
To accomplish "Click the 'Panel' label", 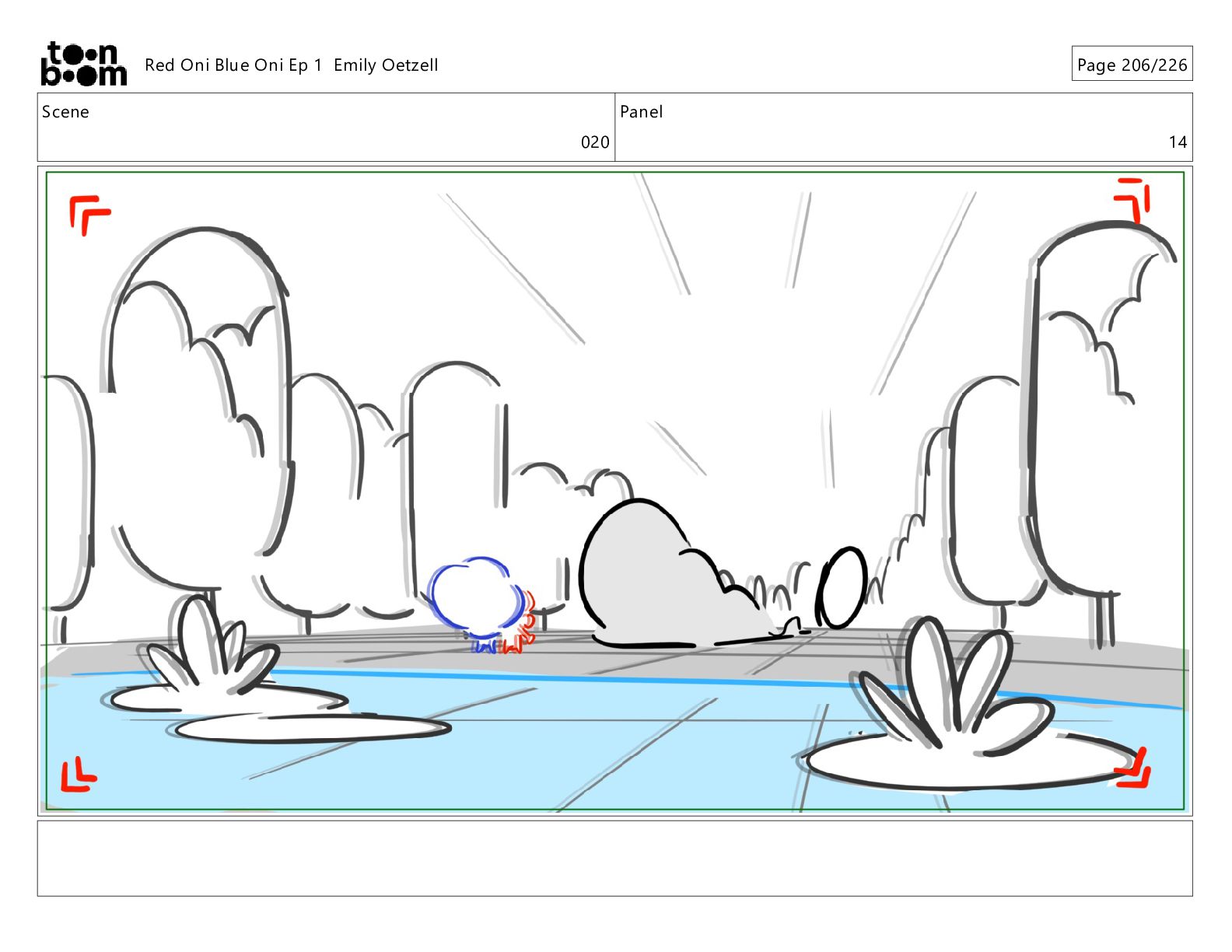I will pyautogui.click(x=642, y=112).
